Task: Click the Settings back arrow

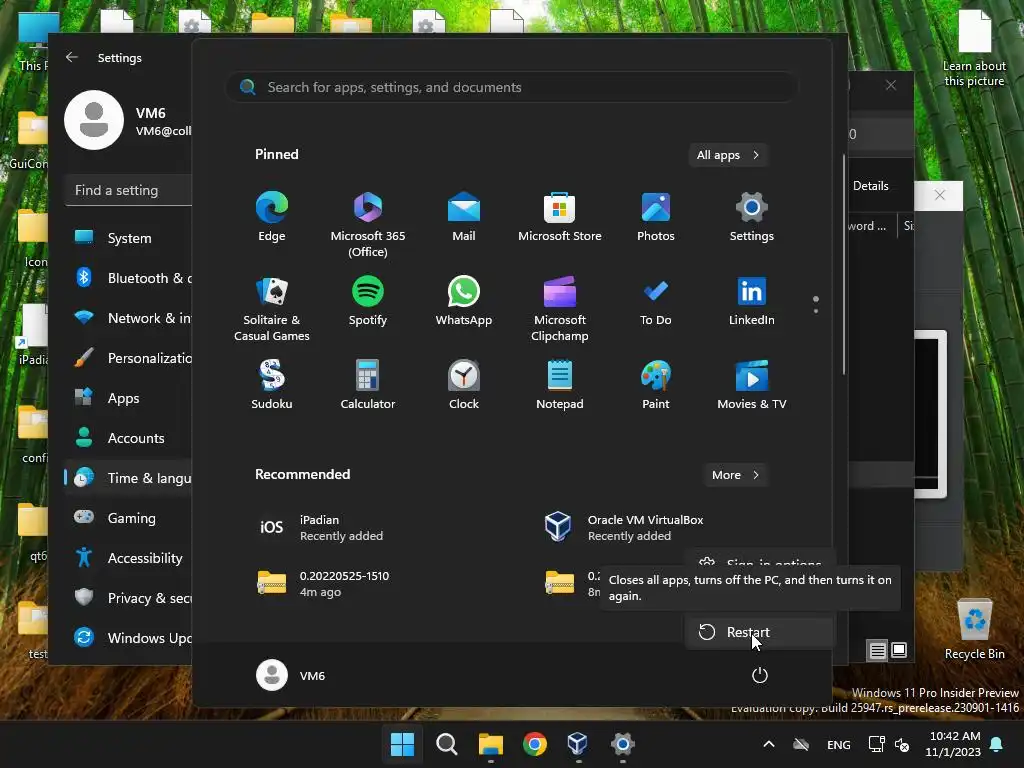Action: (x=72, y=57)
